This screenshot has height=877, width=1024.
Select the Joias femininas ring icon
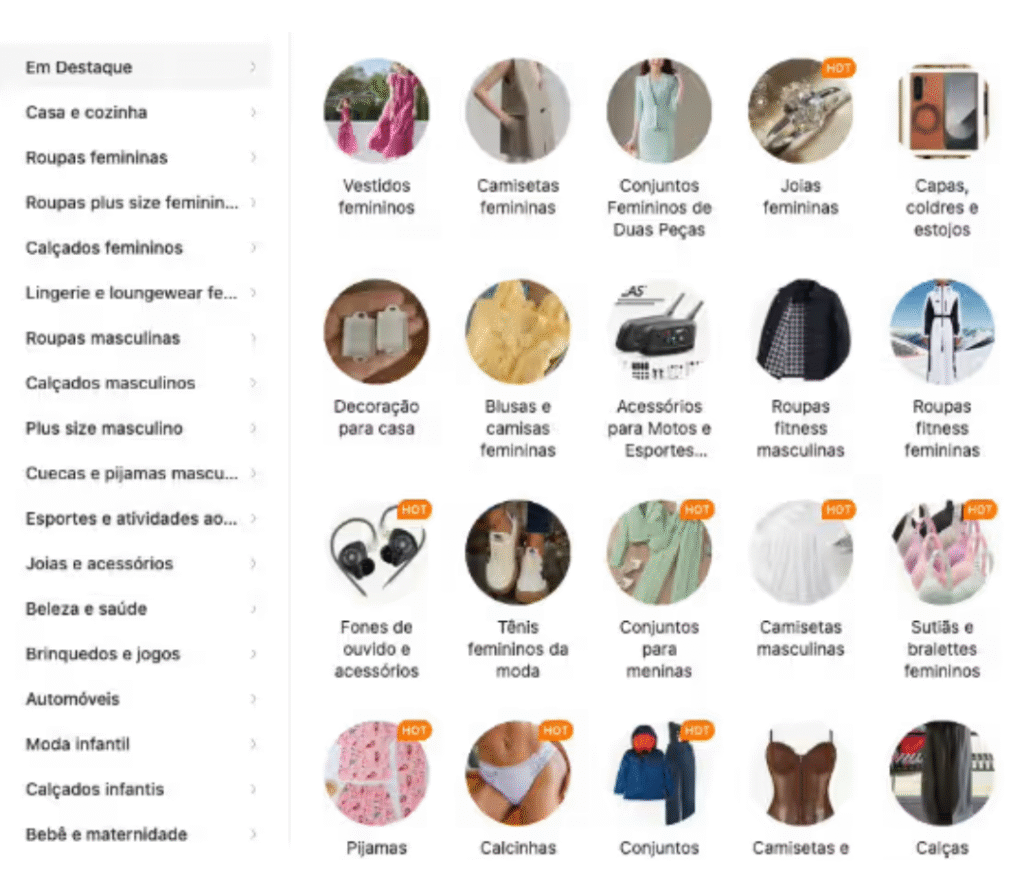(x=800, y=110)
